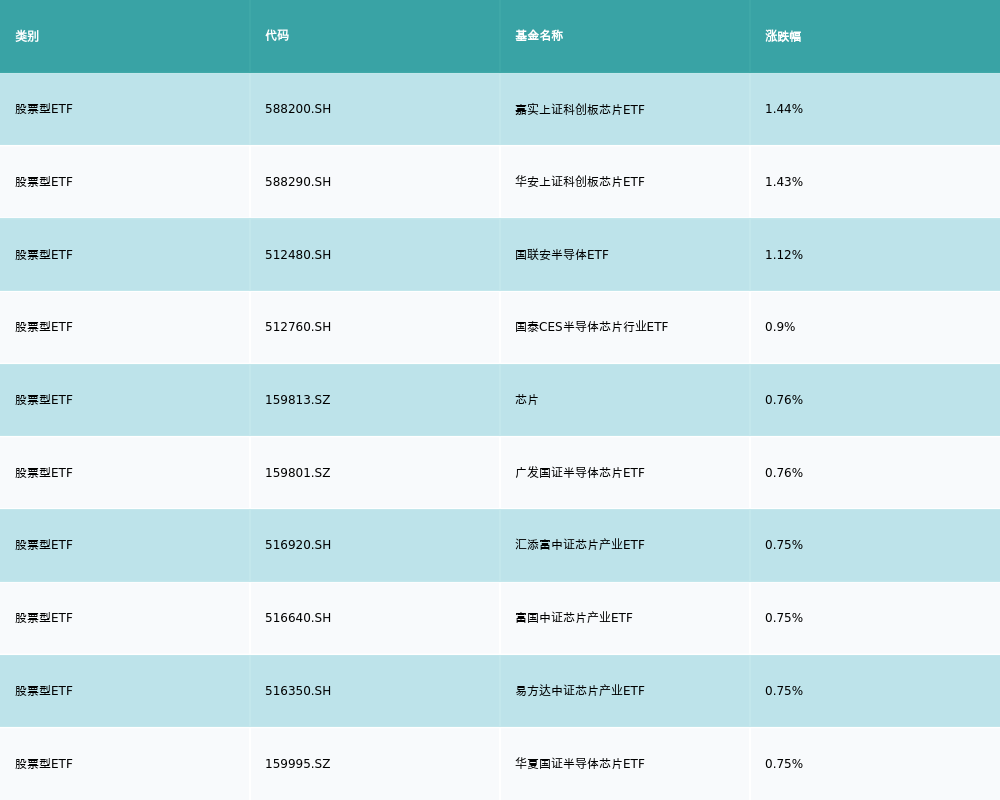Select code 159995.SZ
Image resolution: width=1000 pixels, height=800 pixels.
(298, 764)
